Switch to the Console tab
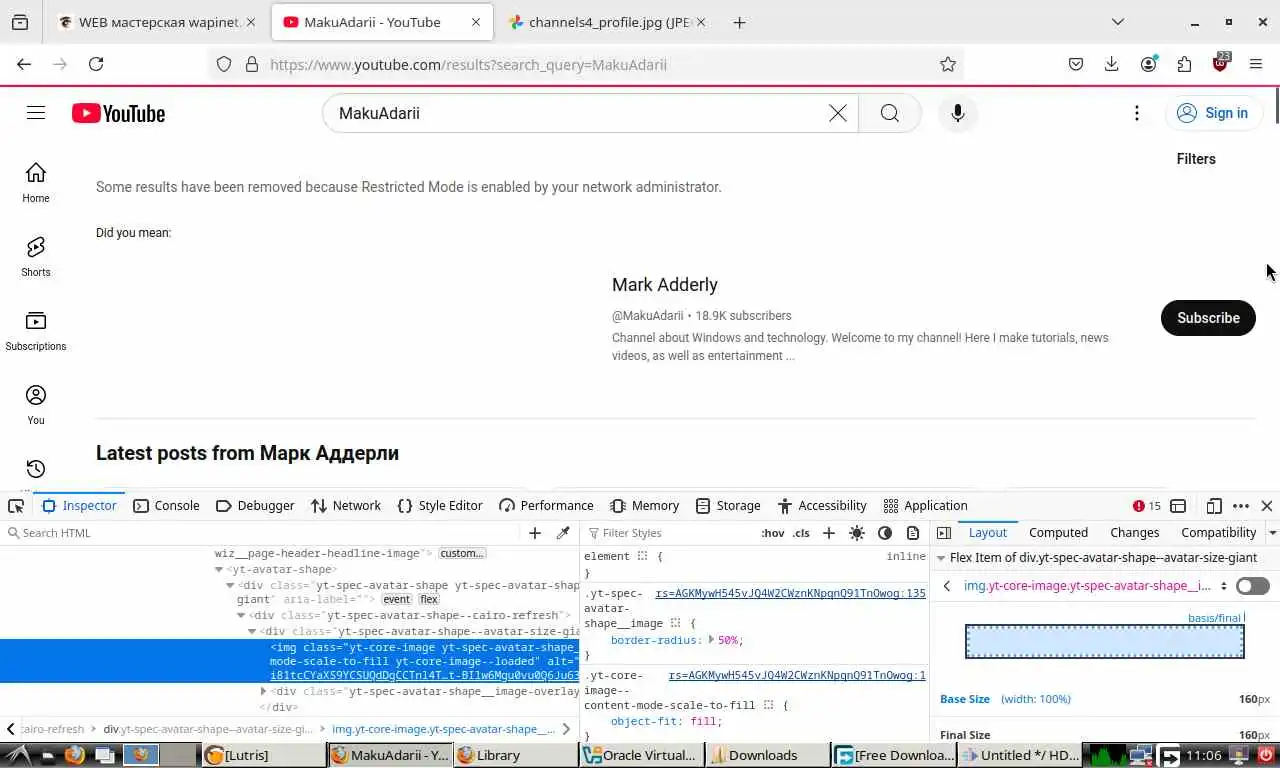Screen dimensions: 1280x768 (166, 506)
